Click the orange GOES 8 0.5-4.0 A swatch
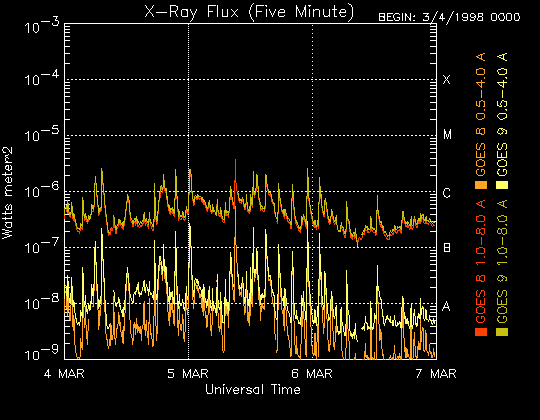 point(481,185)
